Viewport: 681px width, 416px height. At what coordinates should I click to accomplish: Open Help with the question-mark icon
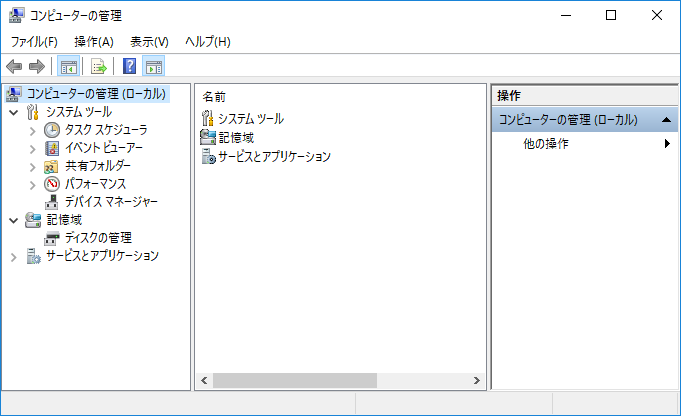pos(129,66)
